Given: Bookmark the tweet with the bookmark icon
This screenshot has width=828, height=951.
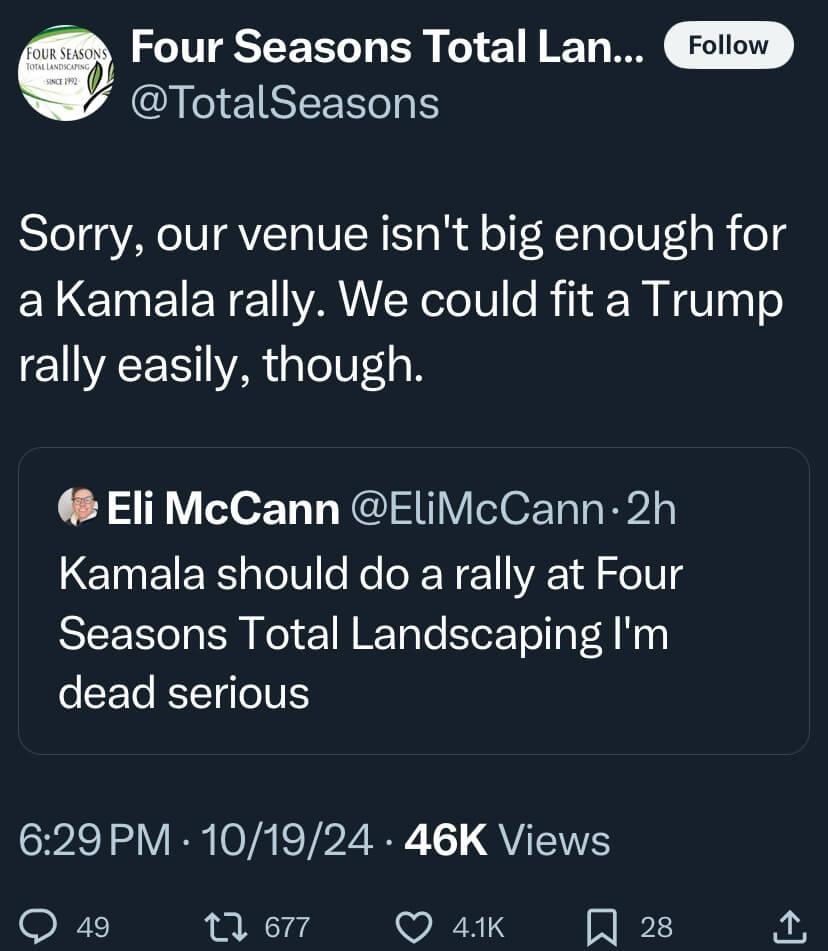Looking at the screenshot, I should pos(602,927).
